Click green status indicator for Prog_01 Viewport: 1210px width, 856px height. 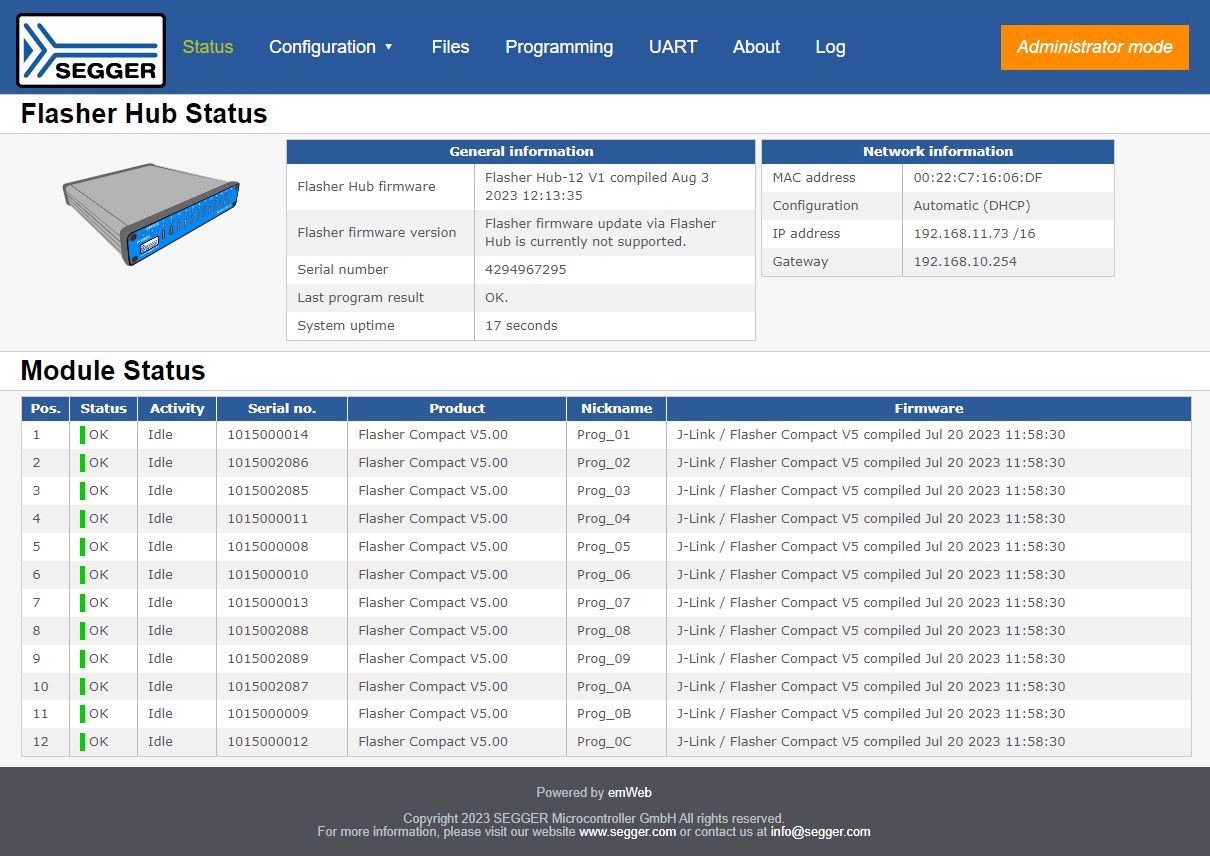pos(83,435)
